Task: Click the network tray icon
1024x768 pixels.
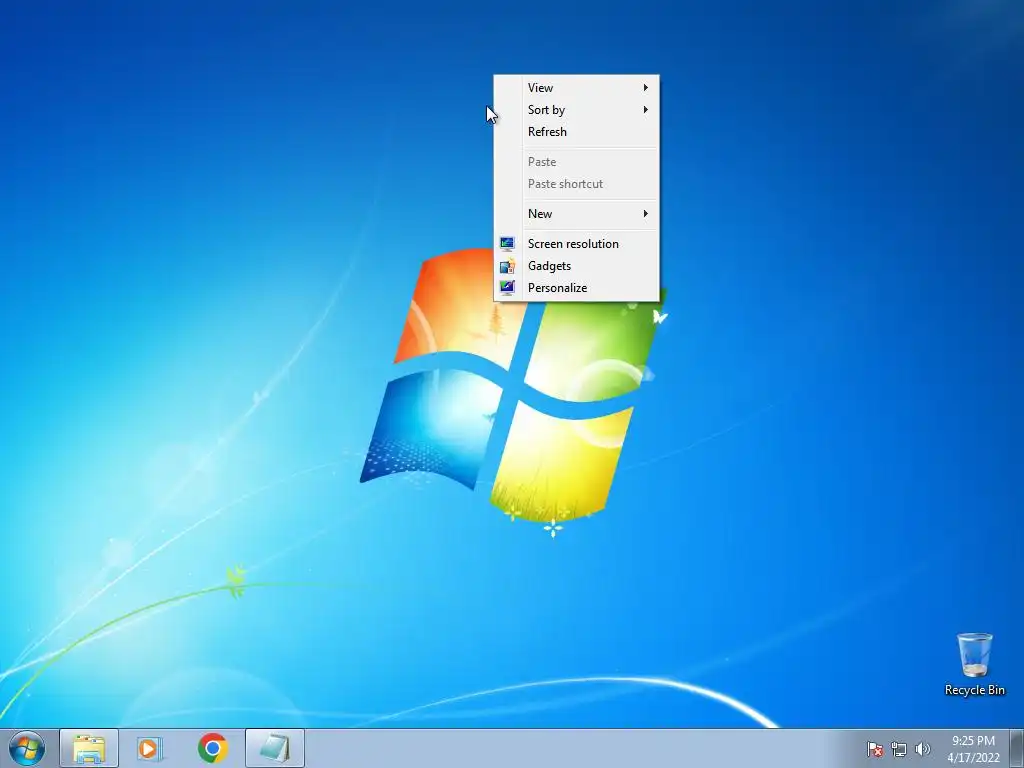Action: coord(899,749)
